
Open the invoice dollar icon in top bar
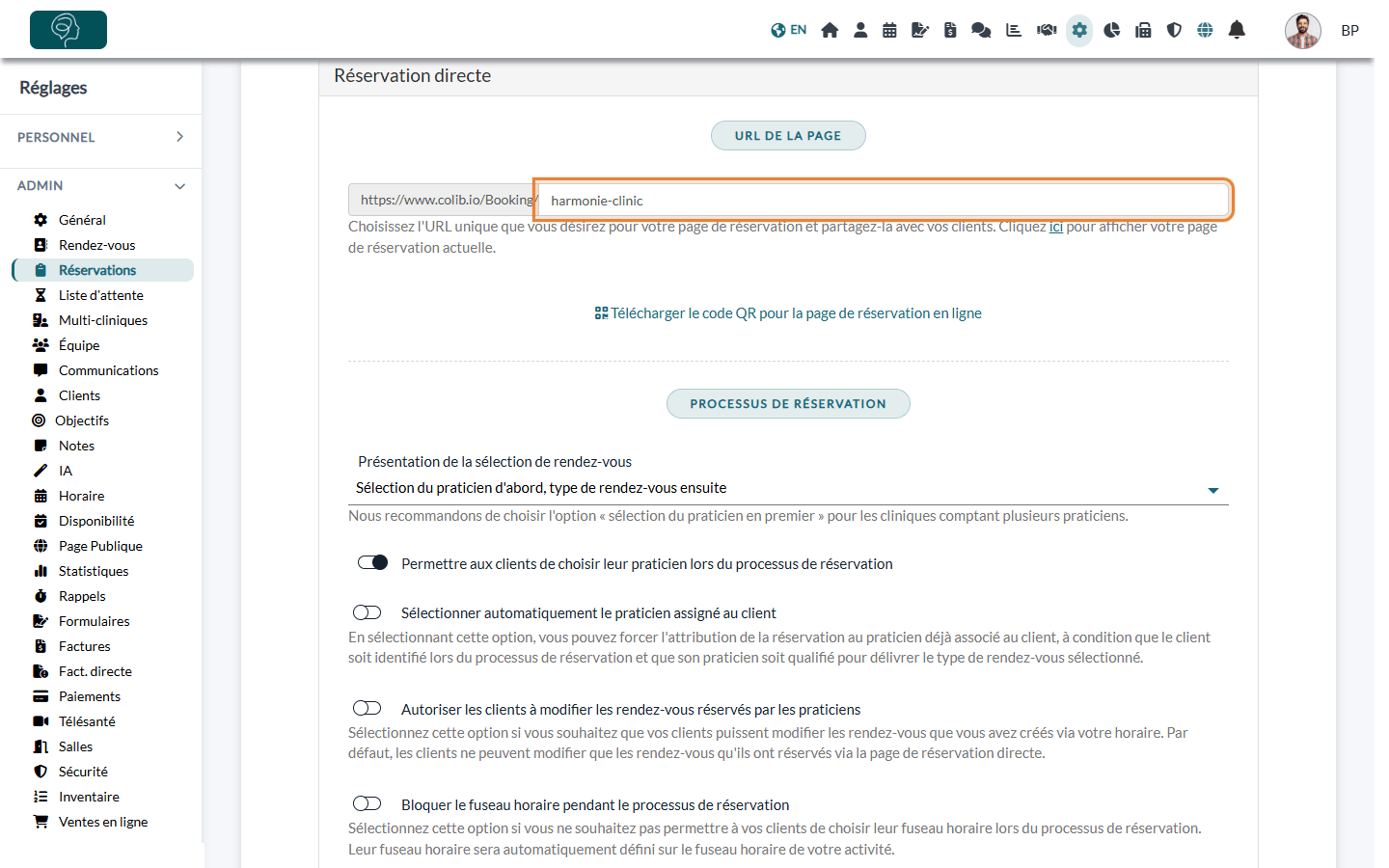950,30
